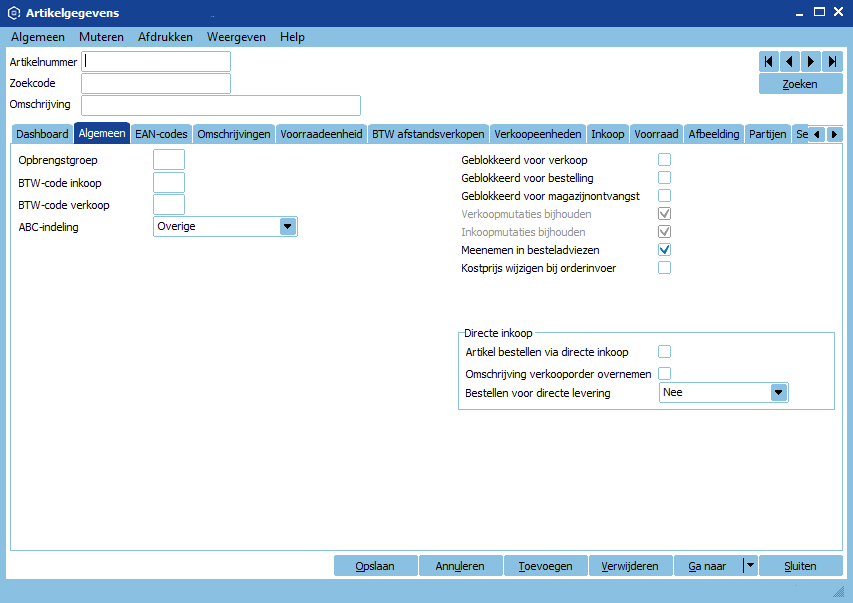Enable Geblokkeerd voor verkoop checkbox
Screen dimensions: 853x603
tap(664, 160)
